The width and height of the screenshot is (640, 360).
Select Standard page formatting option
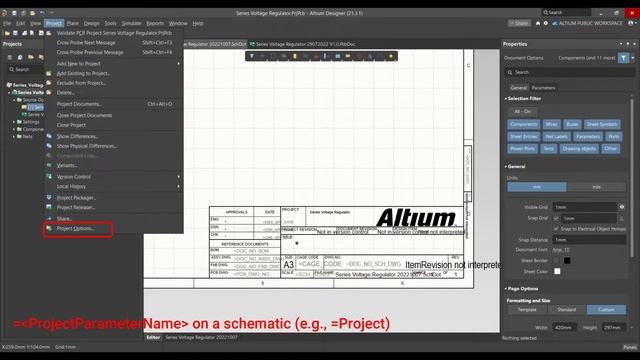(x=567, y=310)
